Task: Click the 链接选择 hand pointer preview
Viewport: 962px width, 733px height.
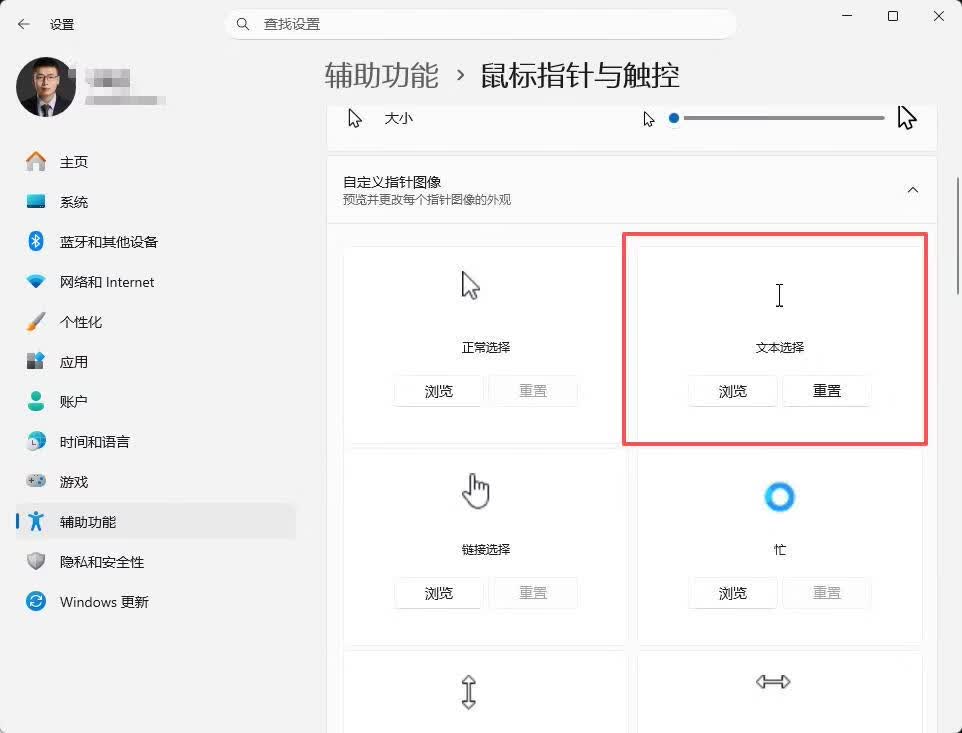Action: (475, 491)
